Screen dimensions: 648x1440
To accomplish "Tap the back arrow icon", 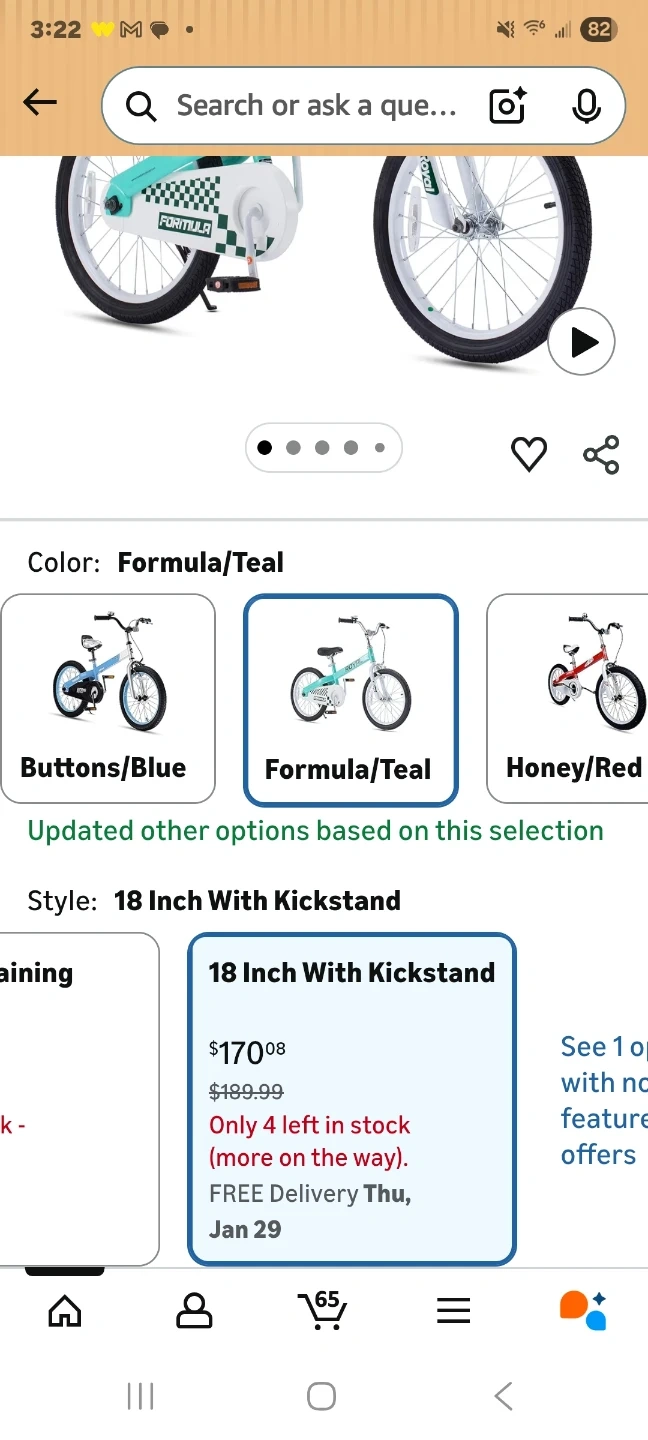I will pos(40,102).
